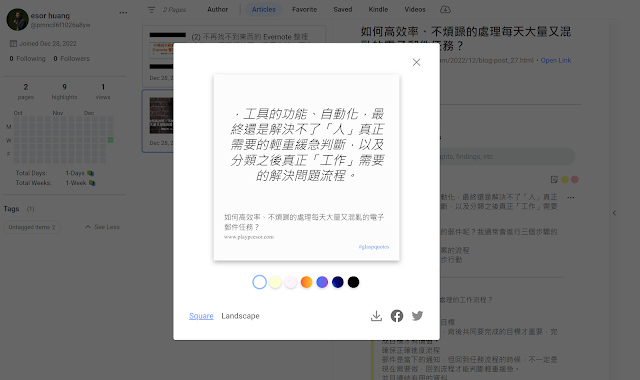The width and height of the screenshot is (640, 380).
Task: Click the 9 highlights stat
Action: point(64,91)
